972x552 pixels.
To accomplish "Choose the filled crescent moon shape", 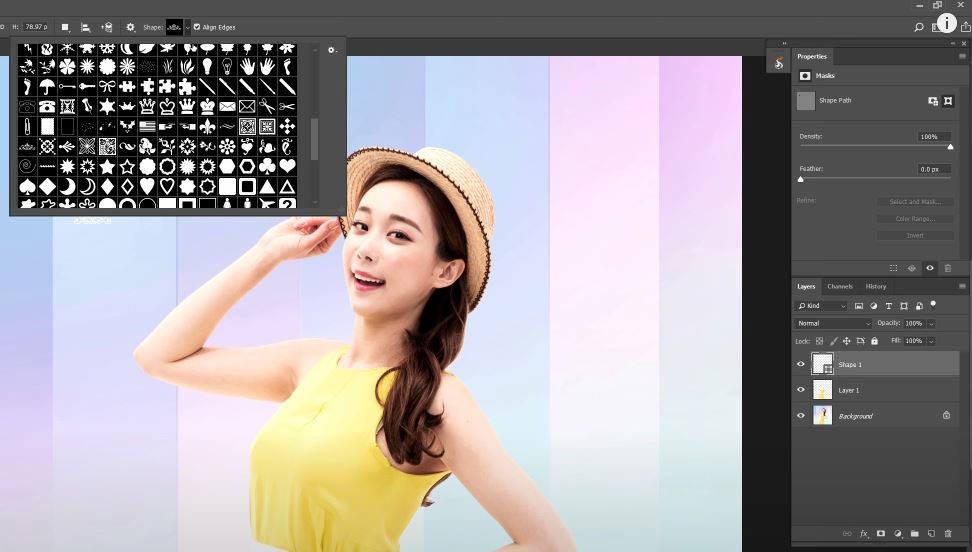I will click(67, 186).
